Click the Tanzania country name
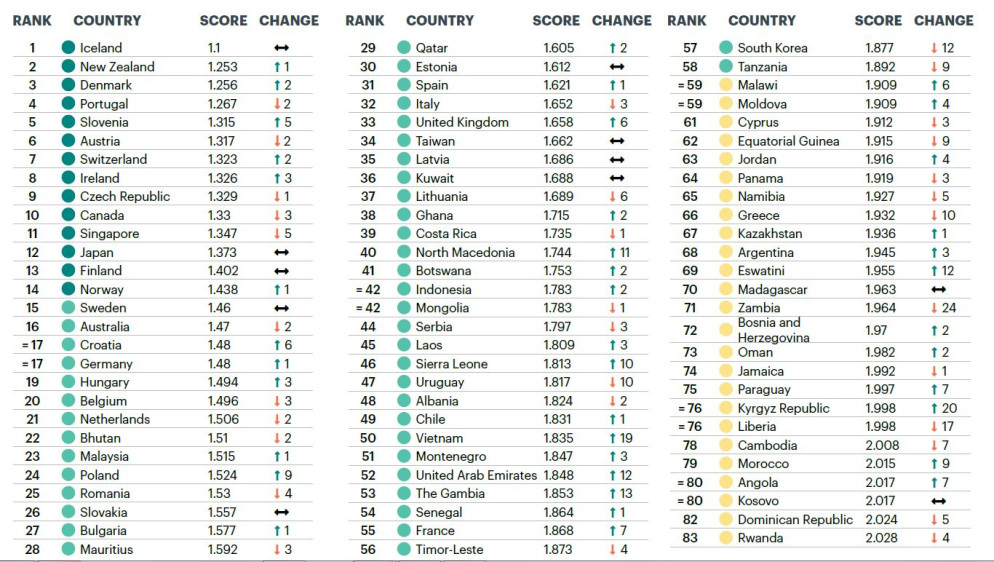 [x=763, y=67]
